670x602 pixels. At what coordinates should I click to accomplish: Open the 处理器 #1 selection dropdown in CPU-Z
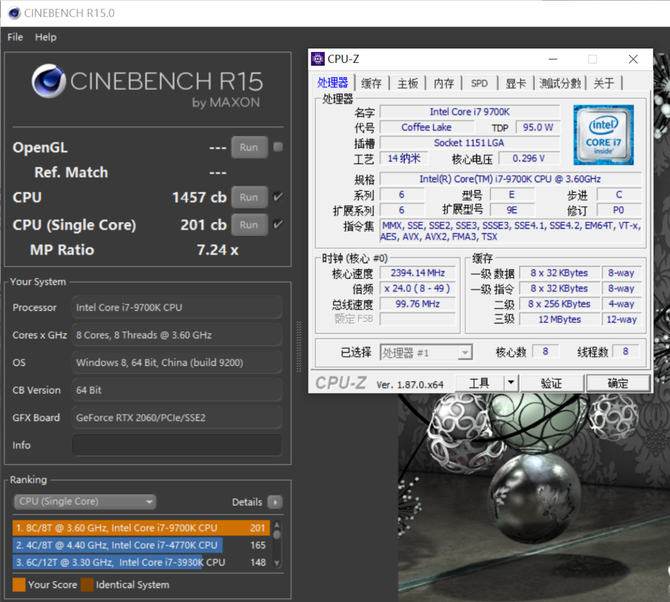(426, 352)
